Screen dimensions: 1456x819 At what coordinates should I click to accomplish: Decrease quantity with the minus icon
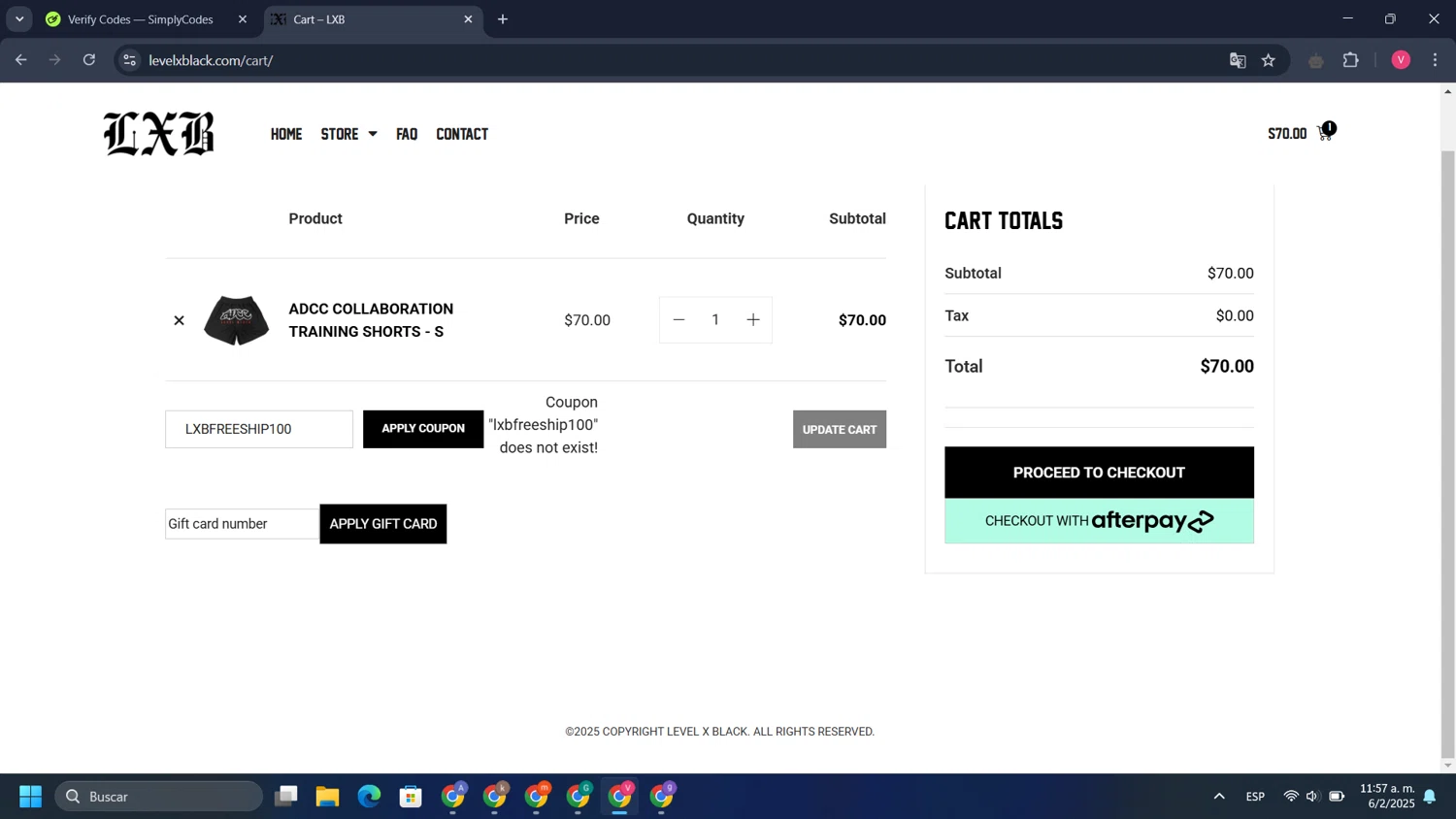click(x=678, y=319)
